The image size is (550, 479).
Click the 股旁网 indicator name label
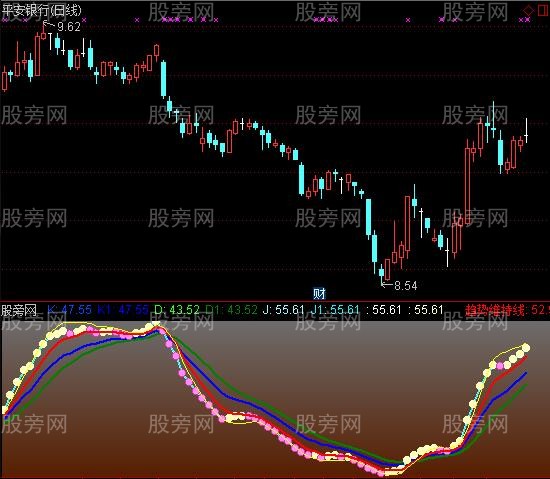coord(19,310)
